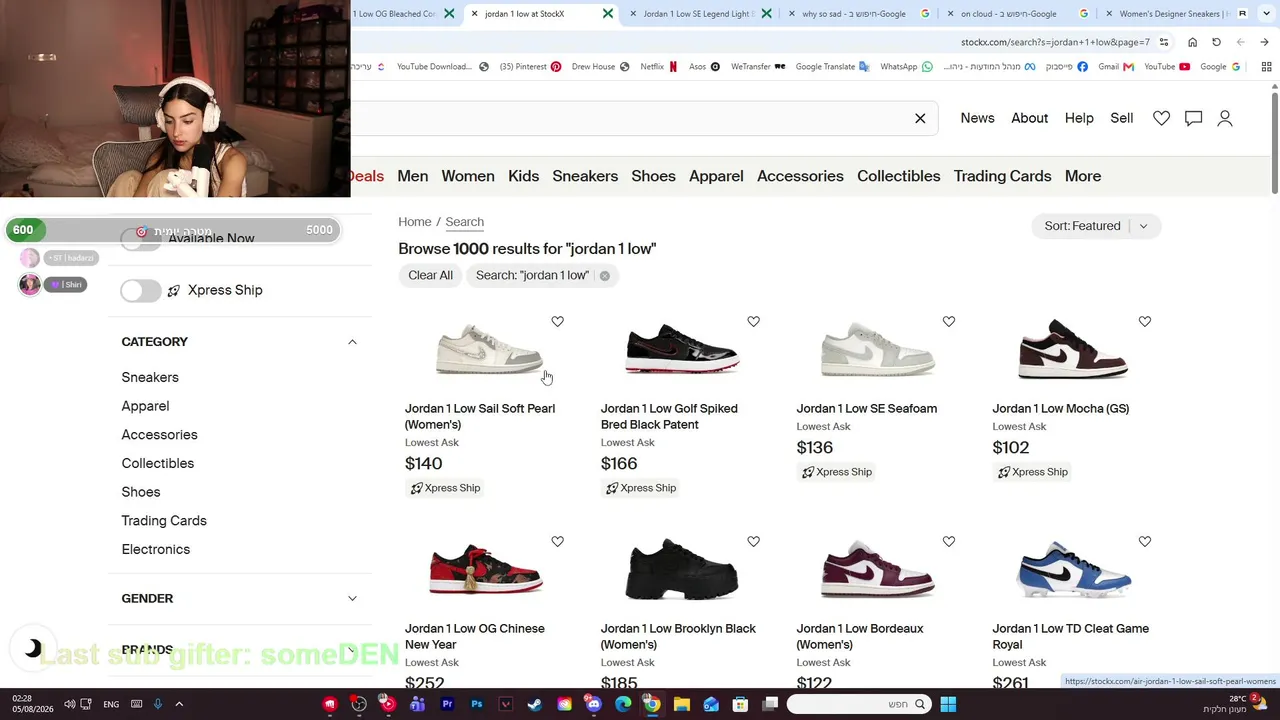Open the browser tab list dropdown

point(1265,14)
